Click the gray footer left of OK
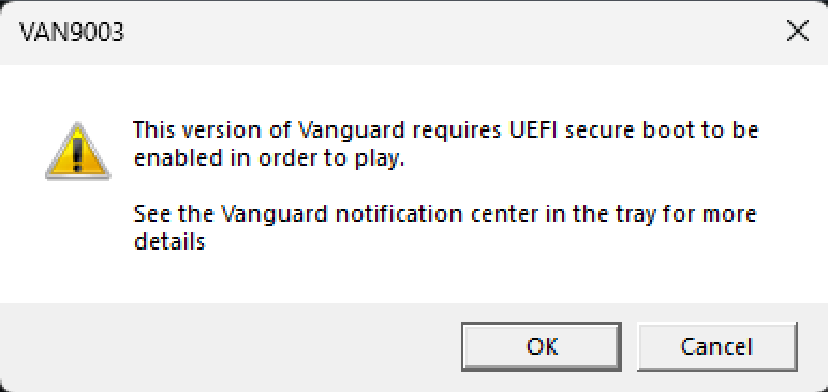828x392 pixels. 232,347
